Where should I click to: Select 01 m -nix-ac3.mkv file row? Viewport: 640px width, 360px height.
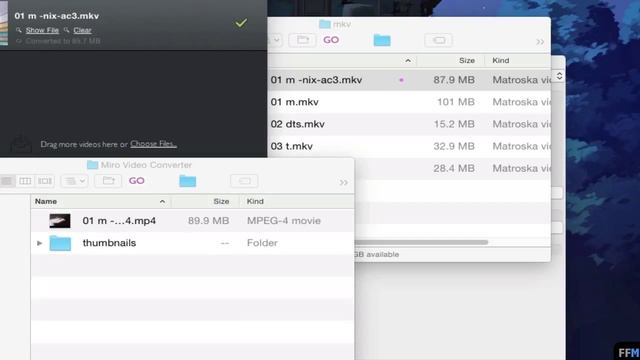tap(409, 80)
